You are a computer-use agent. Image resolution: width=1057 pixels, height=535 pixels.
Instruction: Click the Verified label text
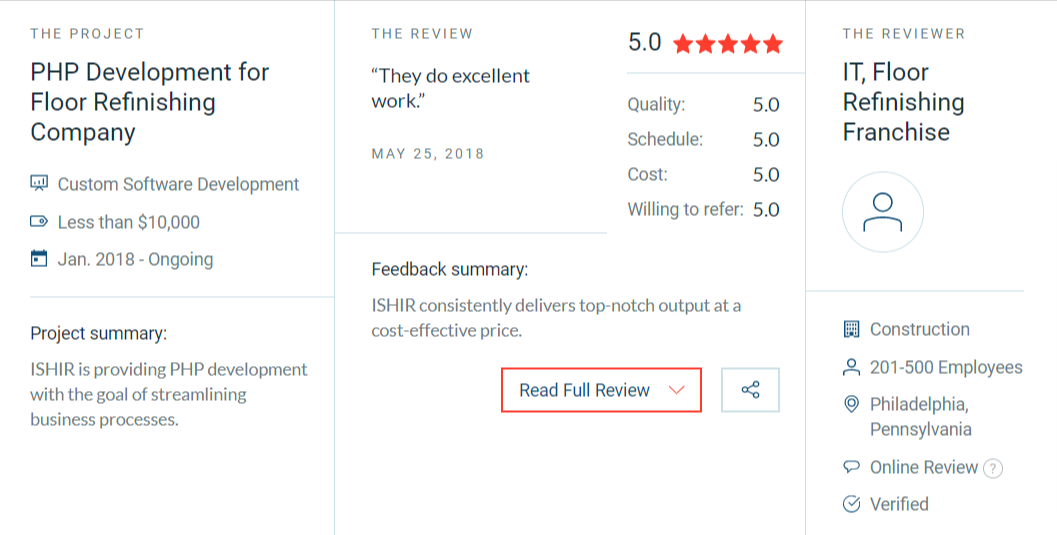tap(899, 504)
